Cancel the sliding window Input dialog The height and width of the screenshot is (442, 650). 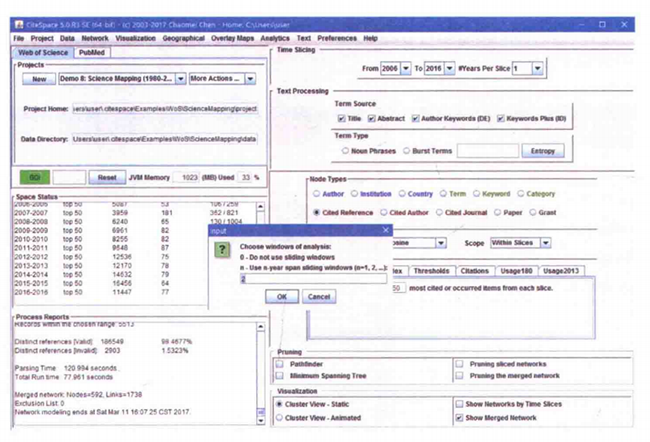click(x=318, y=297)
